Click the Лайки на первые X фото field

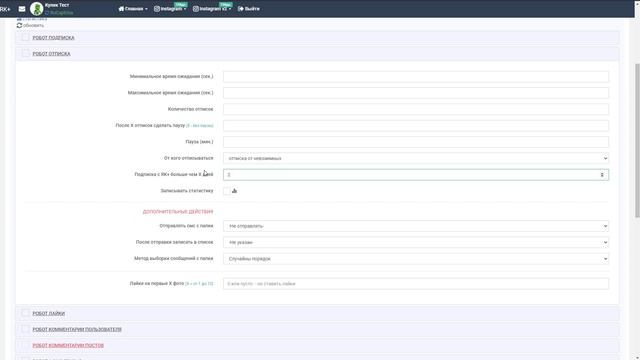point(416,284)
